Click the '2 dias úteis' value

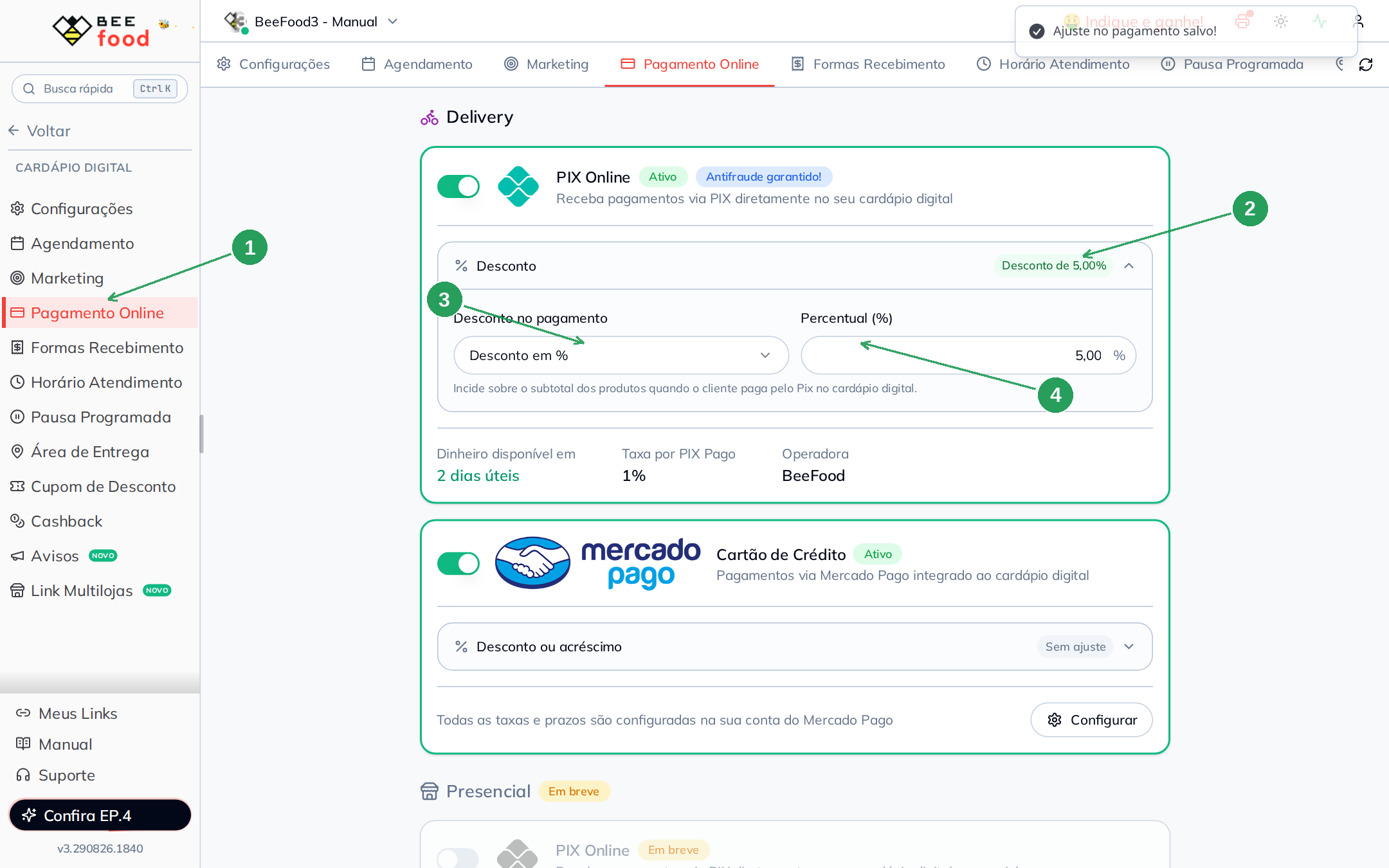(x=478, y=476)
